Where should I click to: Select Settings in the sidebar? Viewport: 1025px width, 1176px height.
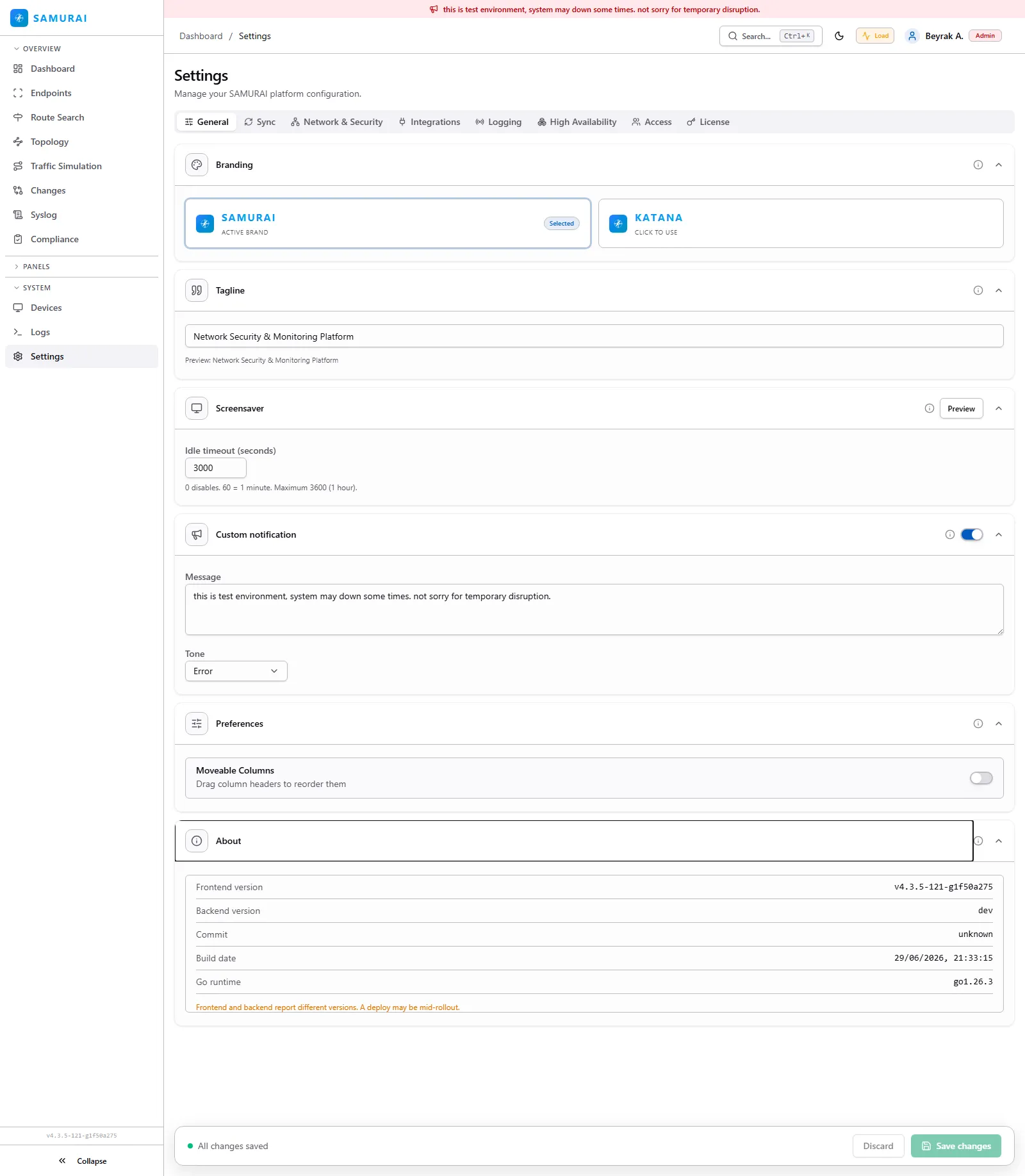click(81, 356)
